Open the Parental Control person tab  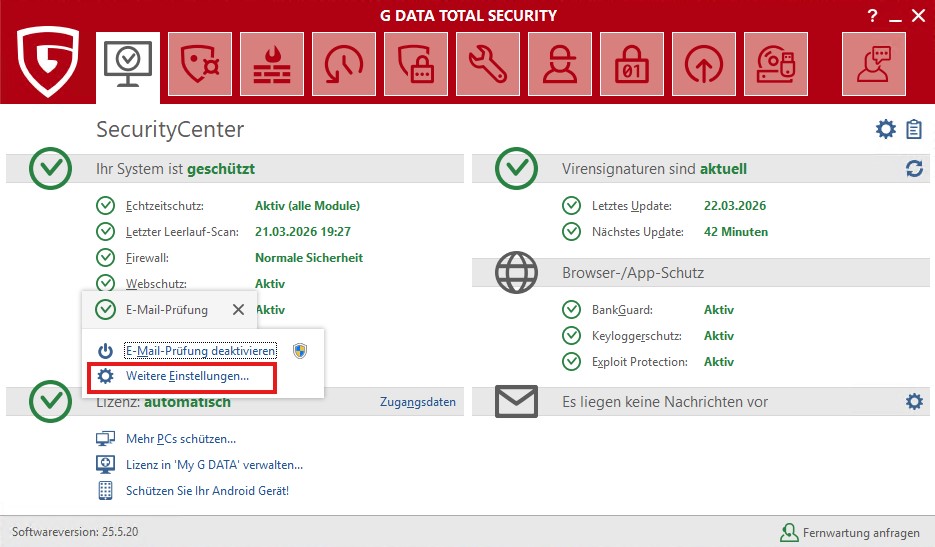pyautogui.click(x=560, y=64)
